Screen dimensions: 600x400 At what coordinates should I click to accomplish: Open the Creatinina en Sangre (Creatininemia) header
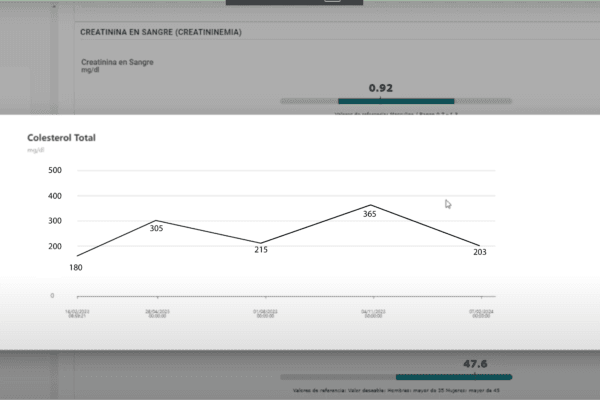tap(160, 32)
